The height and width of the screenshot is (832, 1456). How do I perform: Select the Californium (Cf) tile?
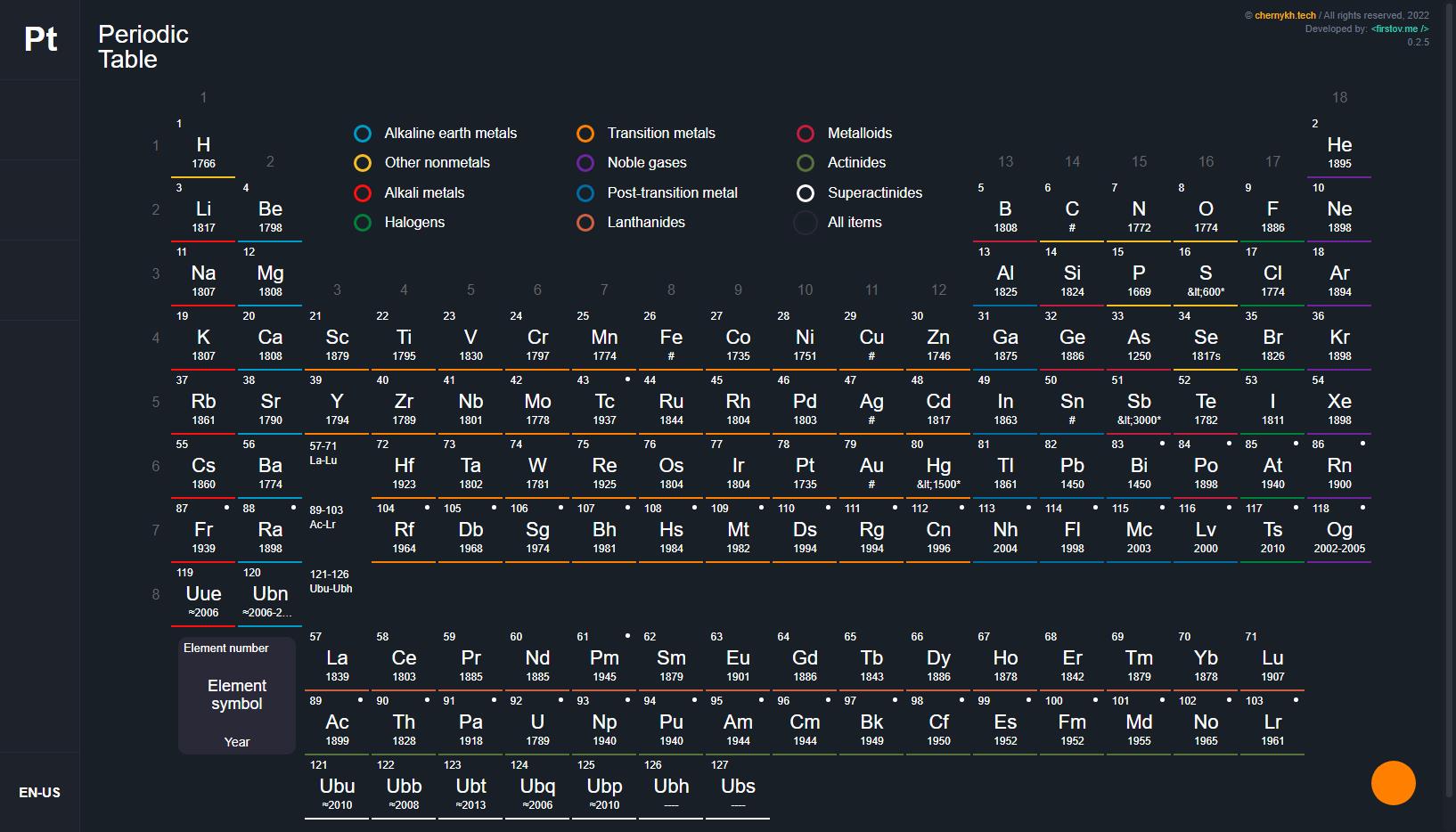(938, 723)
